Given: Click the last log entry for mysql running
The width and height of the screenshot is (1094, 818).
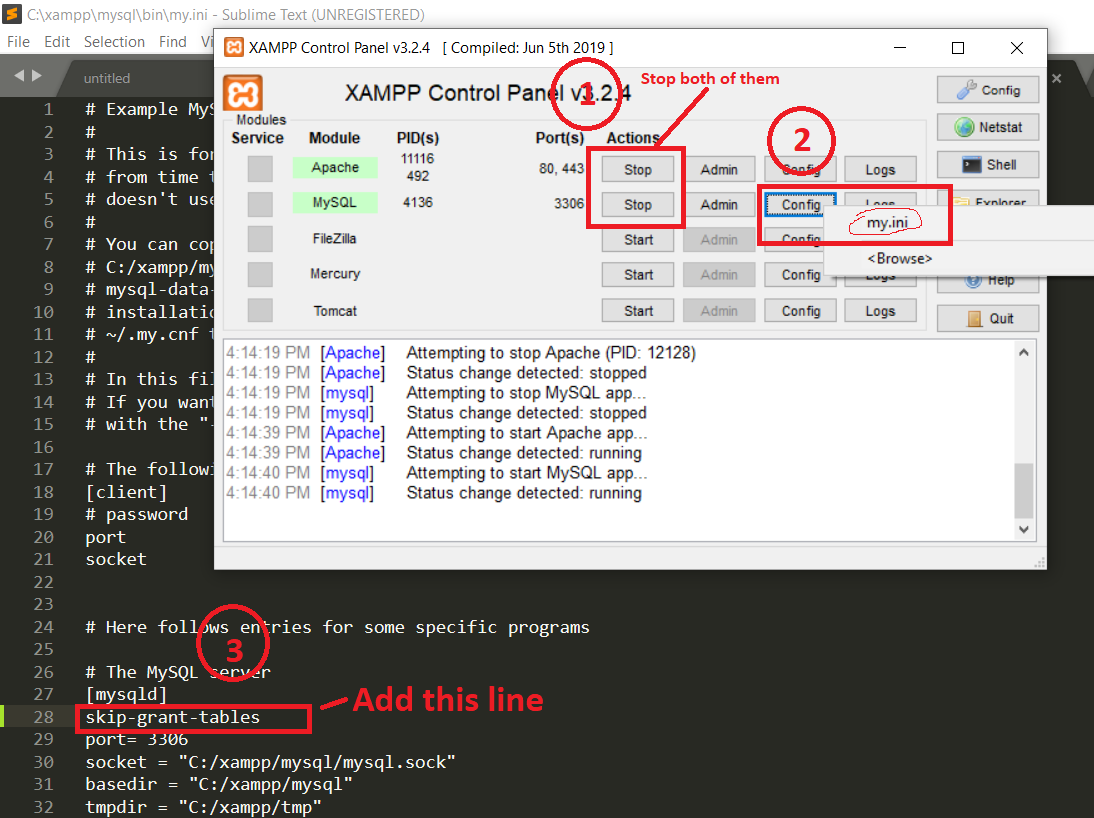Looking at the screenshot, I should click(433, 493).
